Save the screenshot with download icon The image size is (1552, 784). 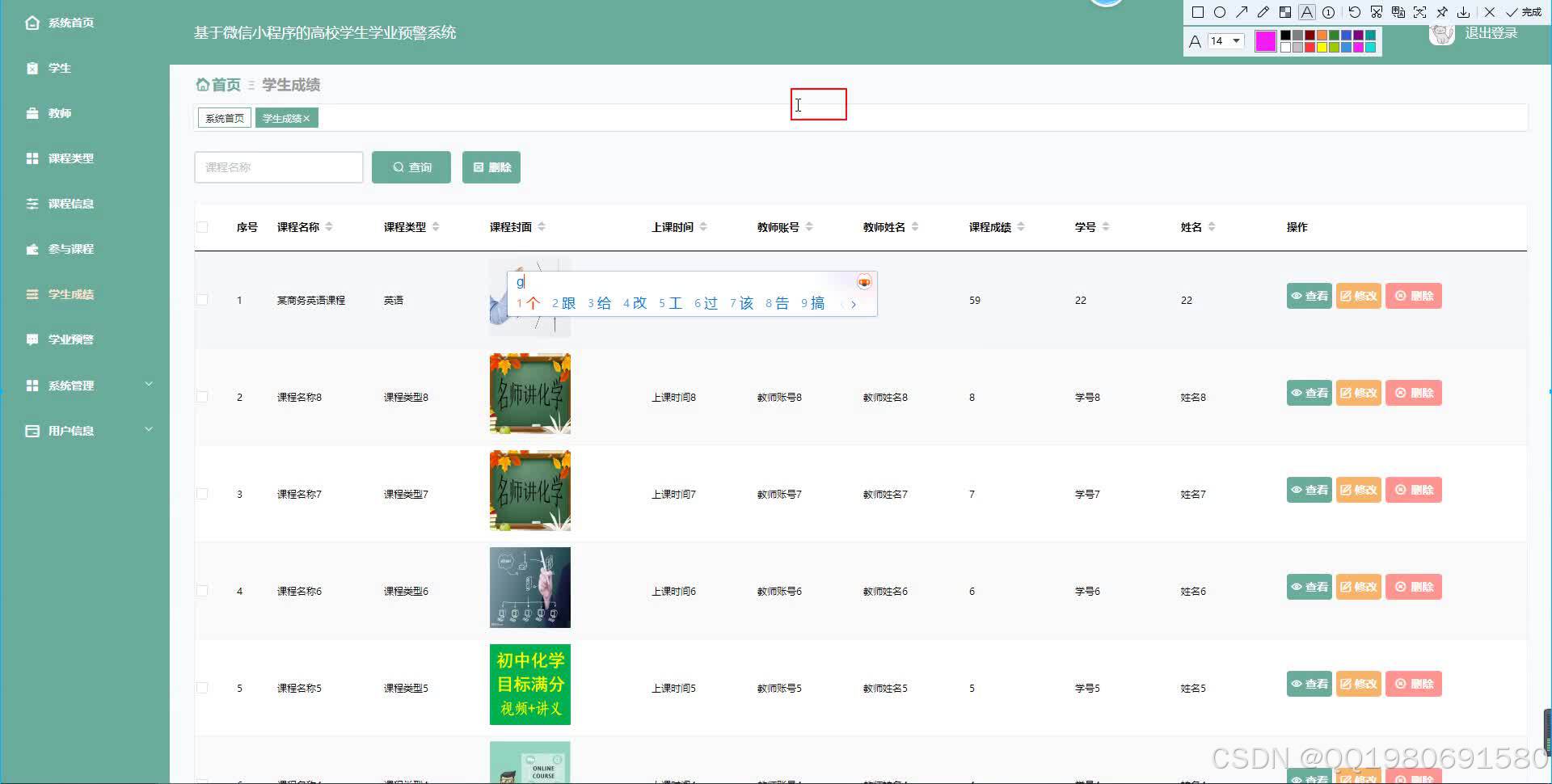pos(1464,12)
